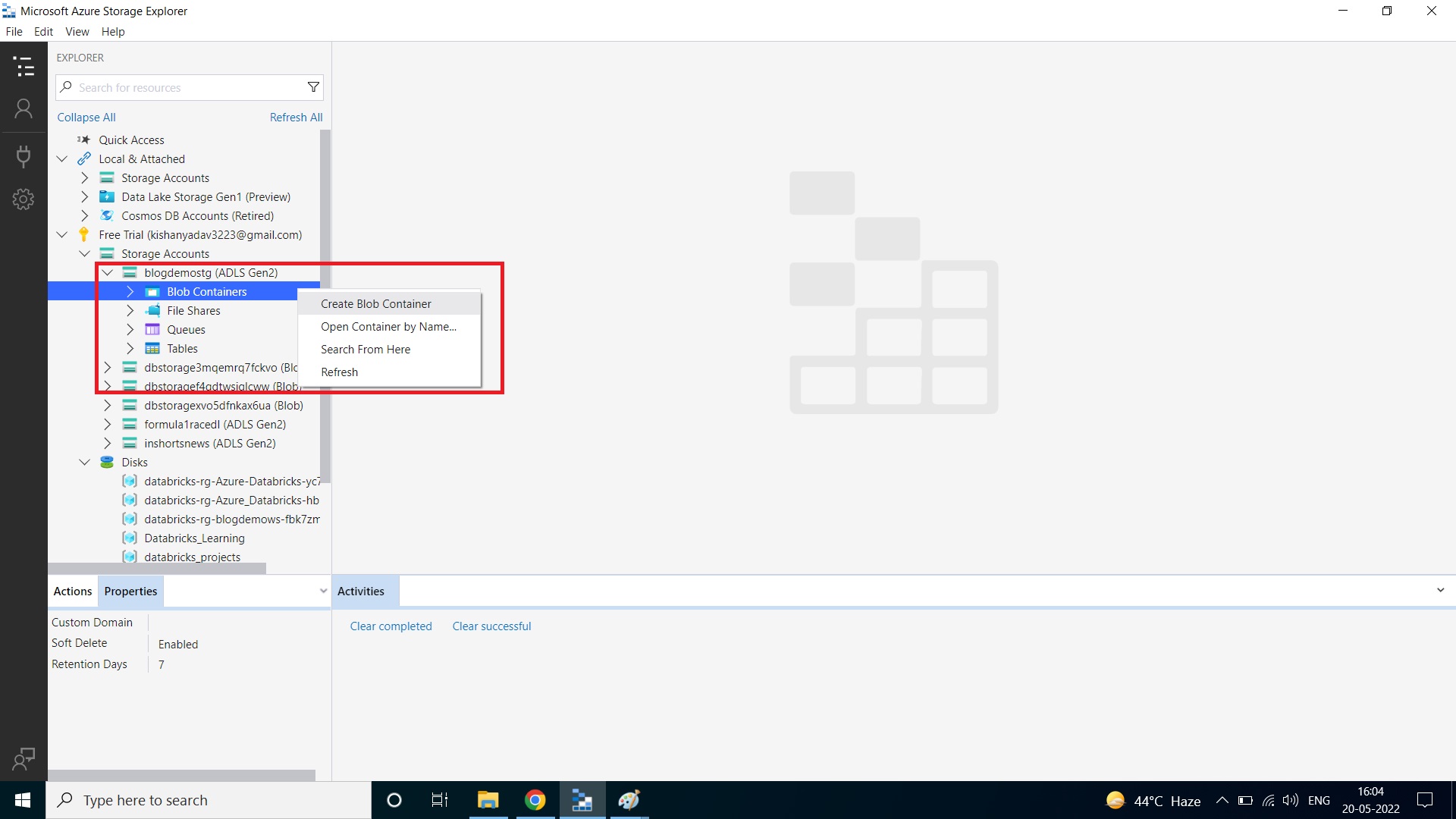1456x819 pixels.
Task: Click the Disks node icon
Action: tap(107, 462)
